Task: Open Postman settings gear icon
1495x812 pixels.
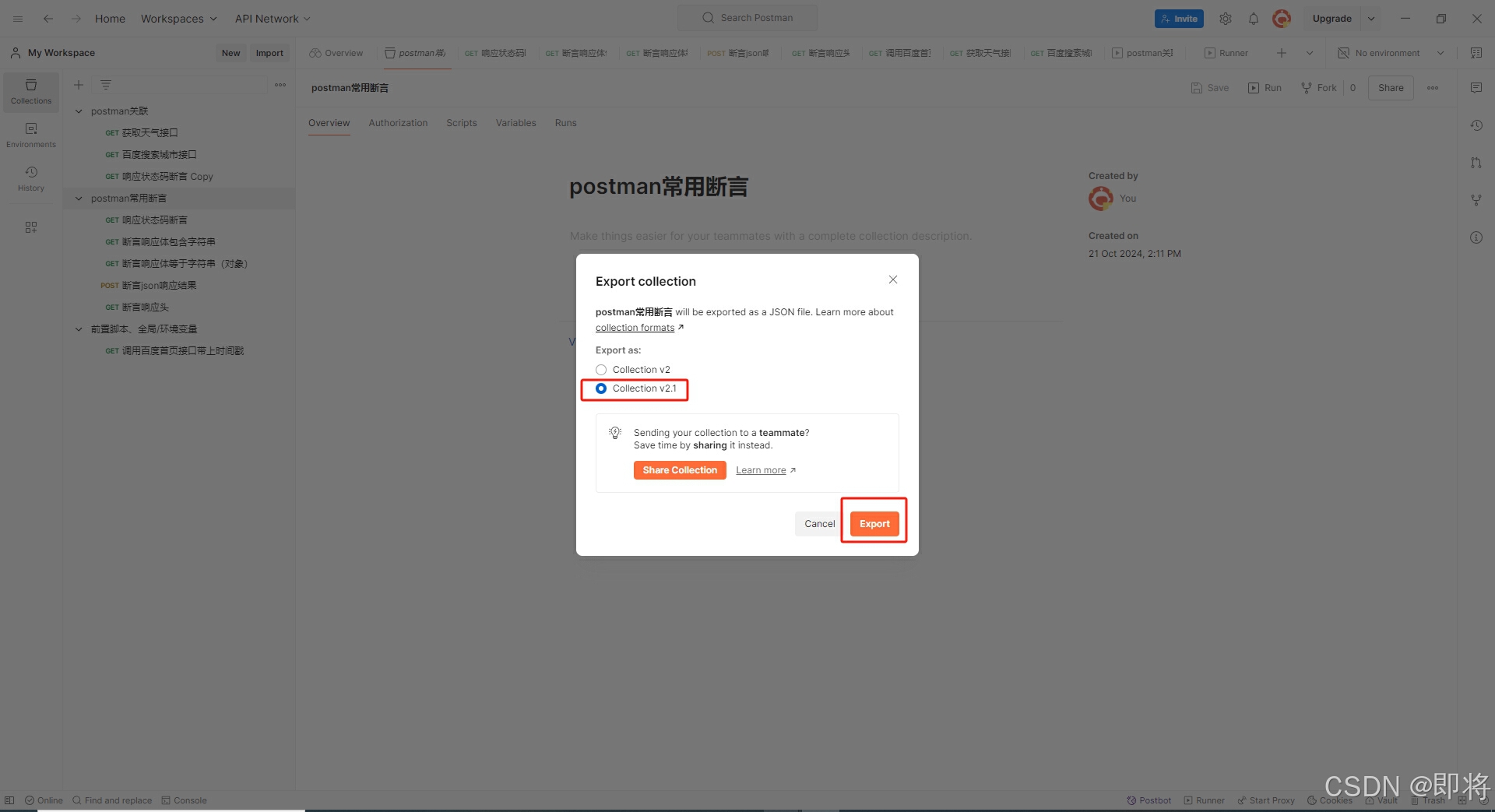Action: point(1226,19)
